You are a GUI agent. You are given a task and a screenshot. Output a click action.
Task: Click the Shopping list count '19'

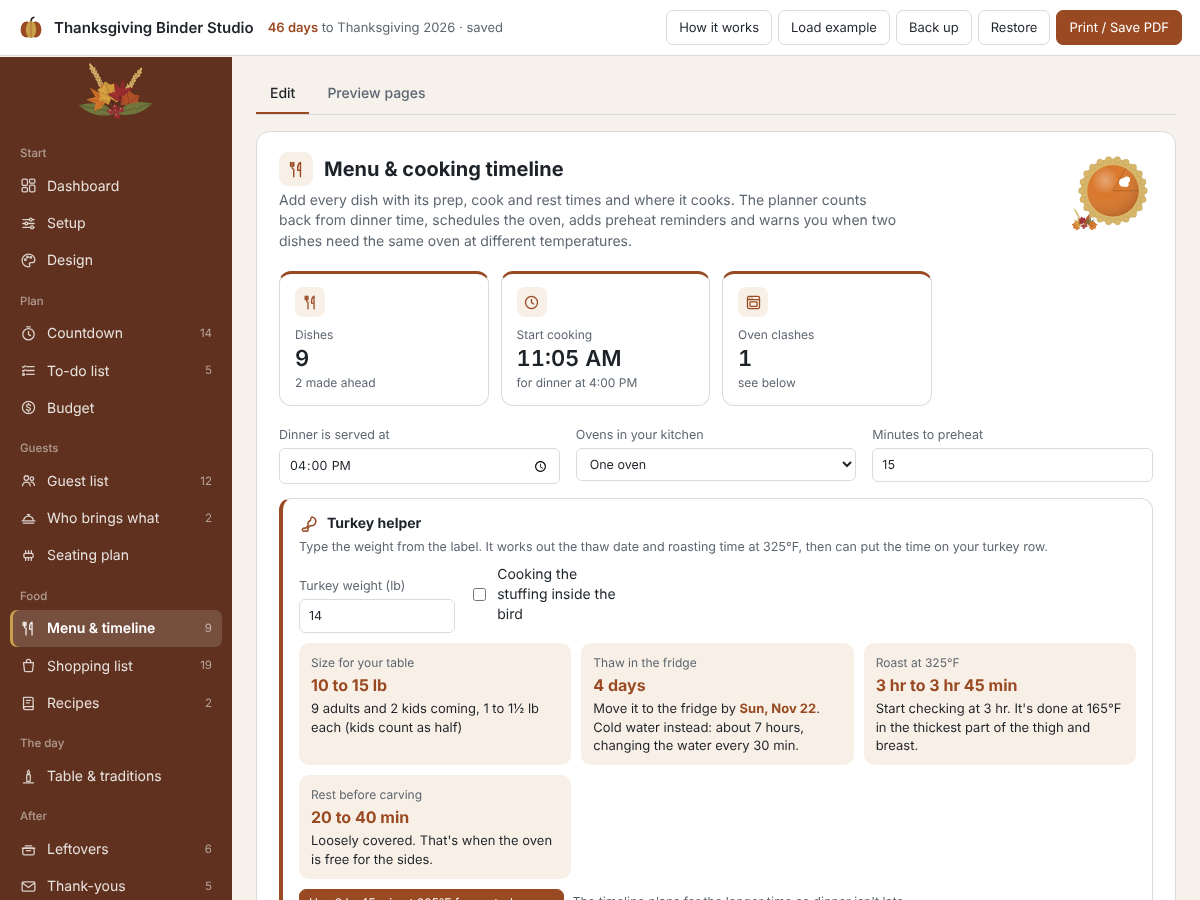pyautogui.click(x=206, y=666)
